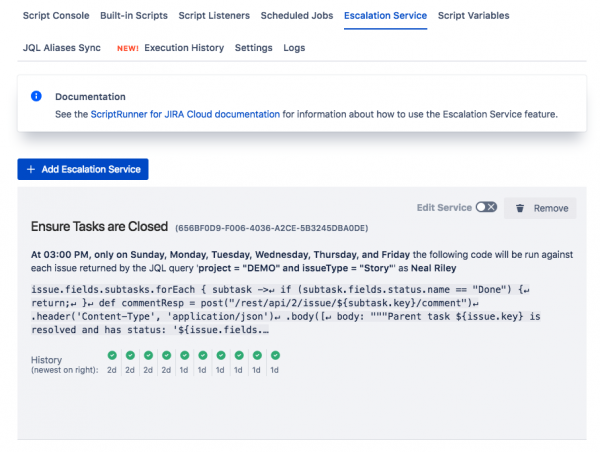Click the fourth green history checkmark labeled 2d

[x=166, y=356]
